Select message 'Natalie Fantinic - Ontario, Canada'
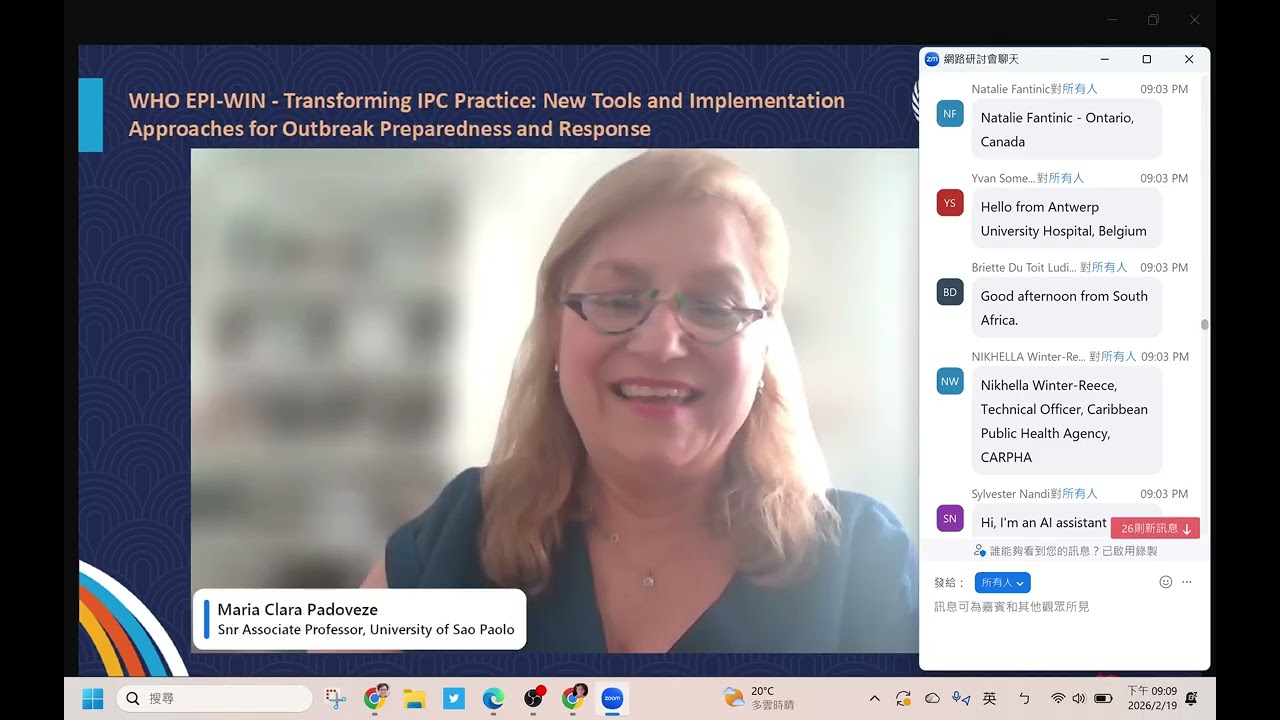 (1067, 129)
